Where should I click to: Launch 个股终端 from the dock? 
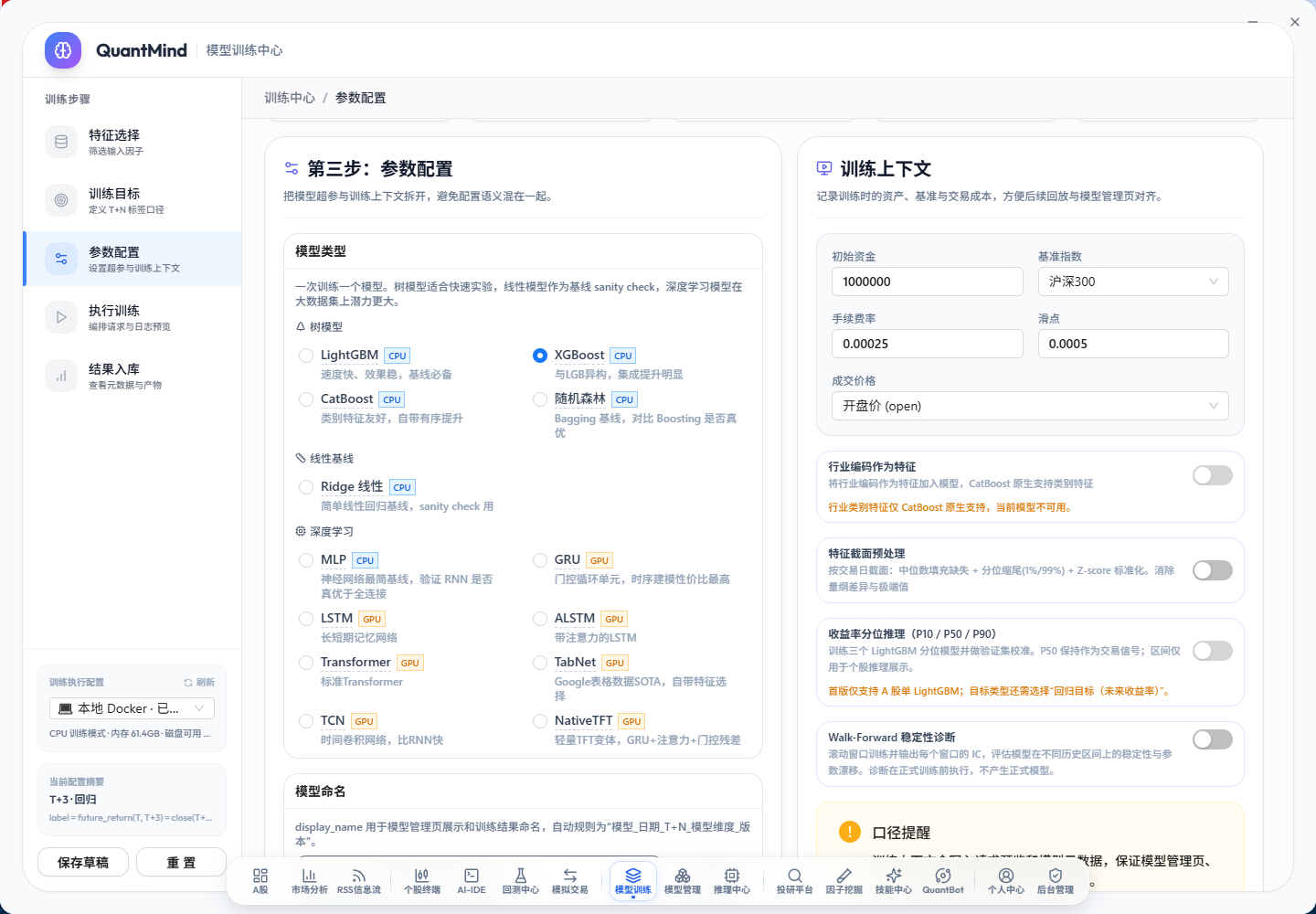tap(422, 881)
